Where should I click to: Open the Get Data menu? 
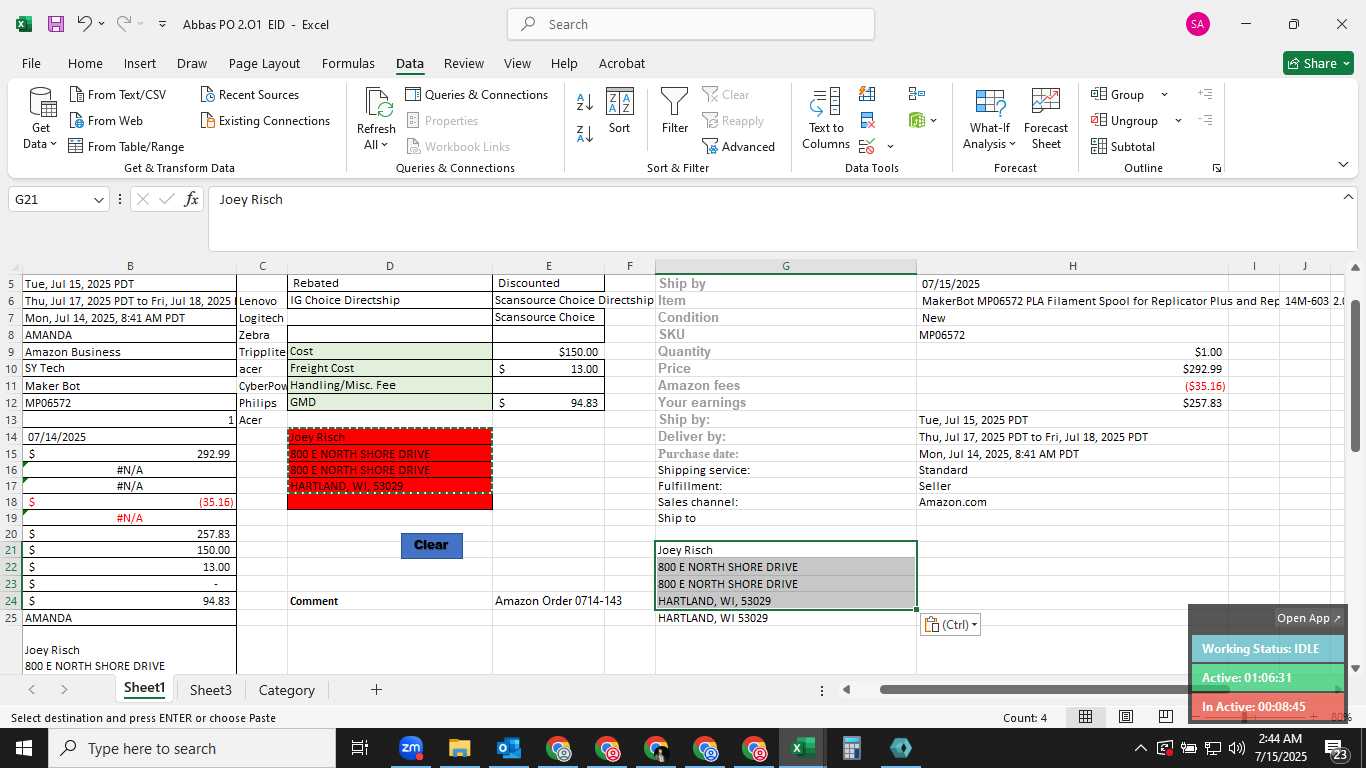40,120
